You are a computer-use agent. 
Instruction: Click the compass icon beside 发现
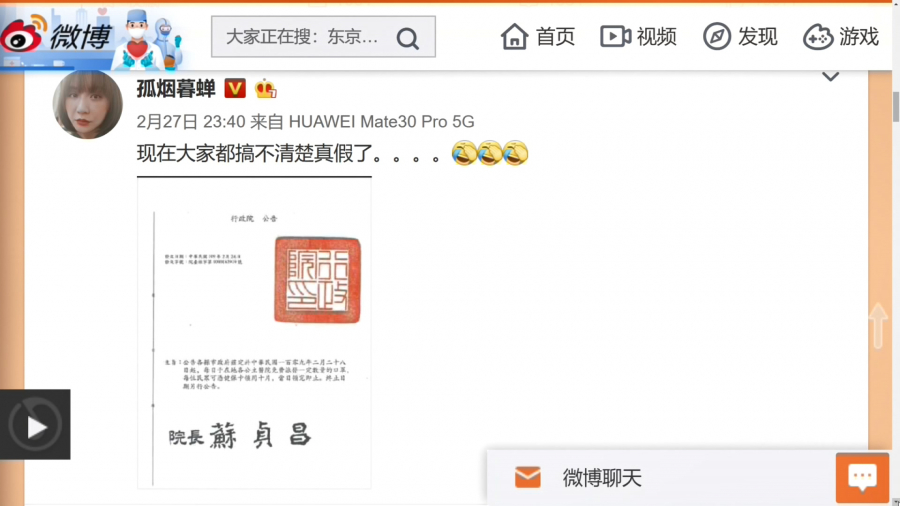[x=717, y=37]
